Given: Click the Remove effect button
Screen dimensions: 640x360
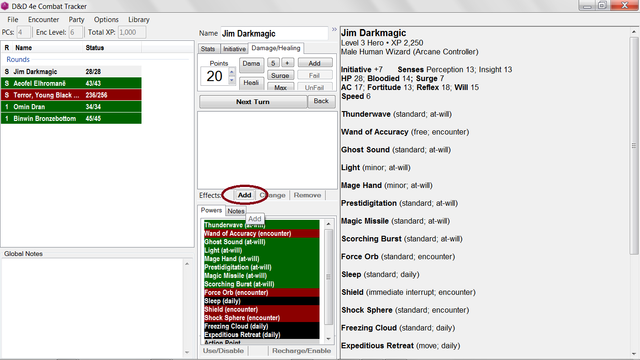Looking at the screenshot, I should click(307, 195).
